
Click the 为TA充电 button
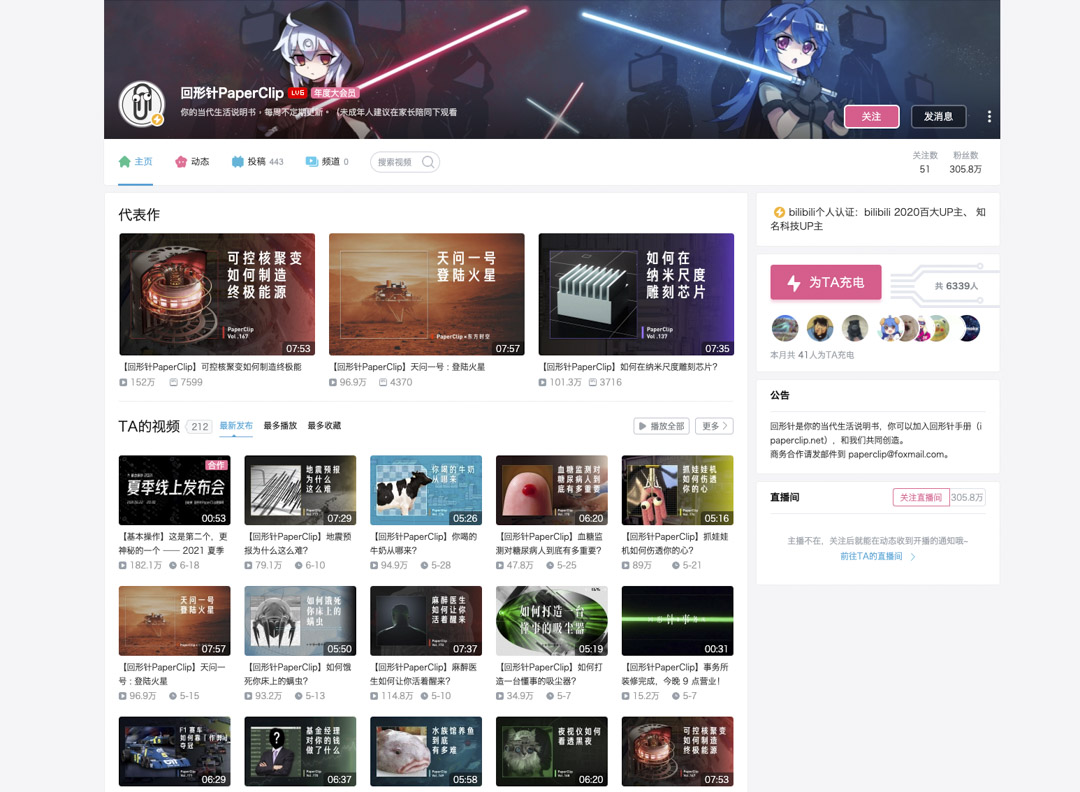point(826,282)
